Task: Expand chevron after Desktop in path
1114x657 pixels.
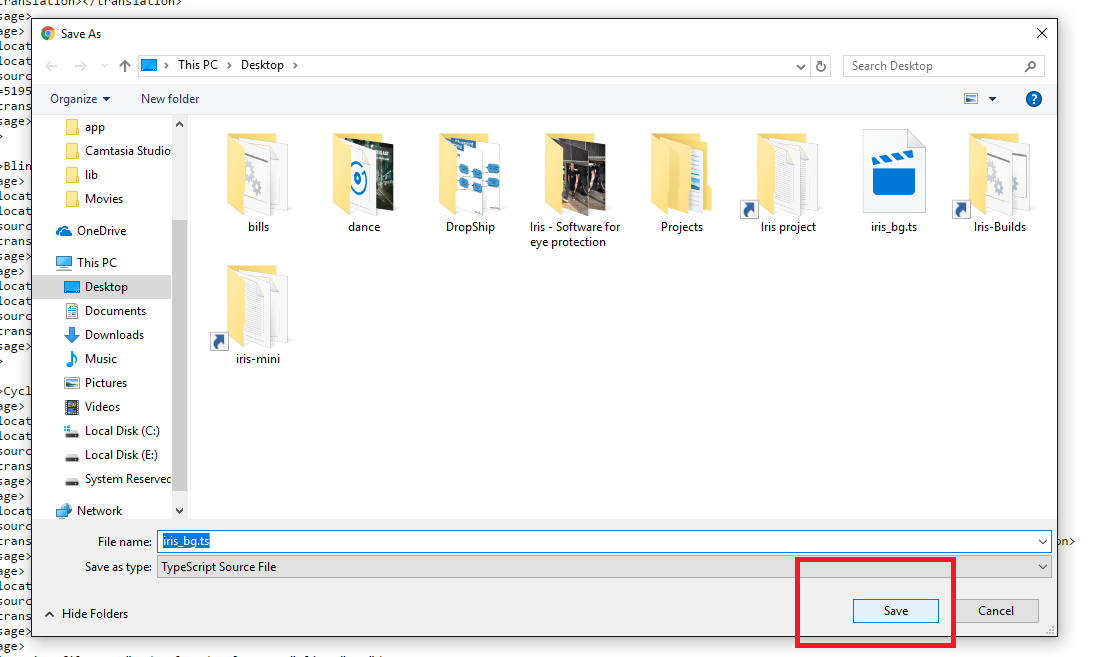Action: pyautogui.click(x=295, y=65)
